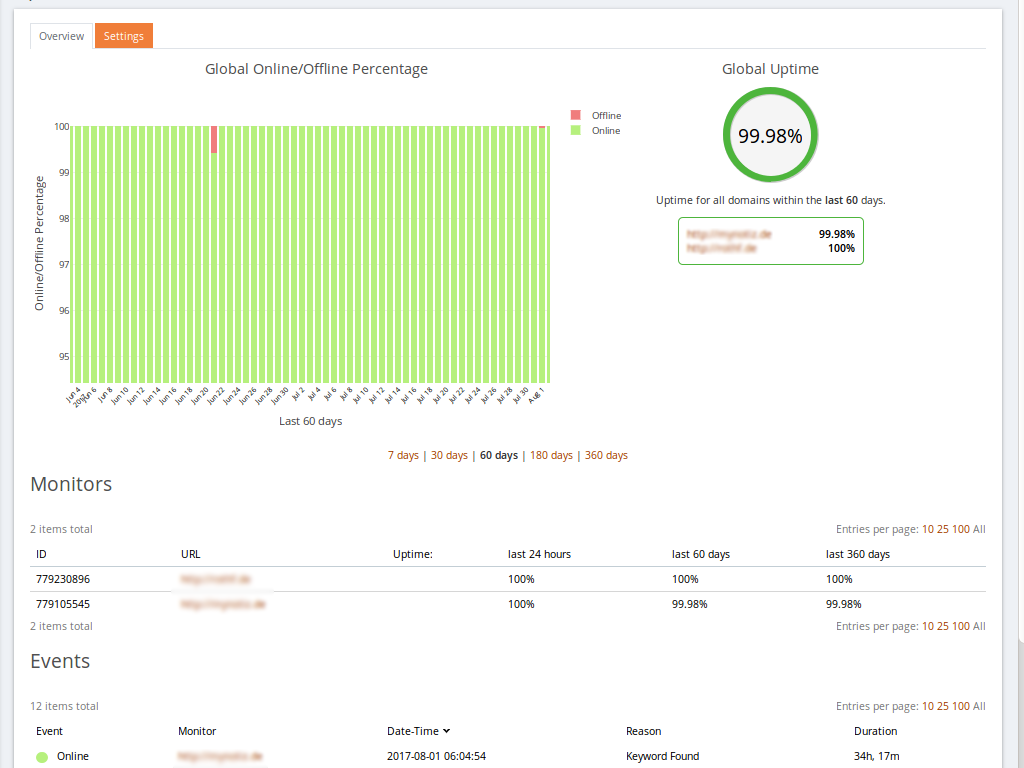
Task: Select the red offline bar segment at Jun 22
Action: (214, 140)
